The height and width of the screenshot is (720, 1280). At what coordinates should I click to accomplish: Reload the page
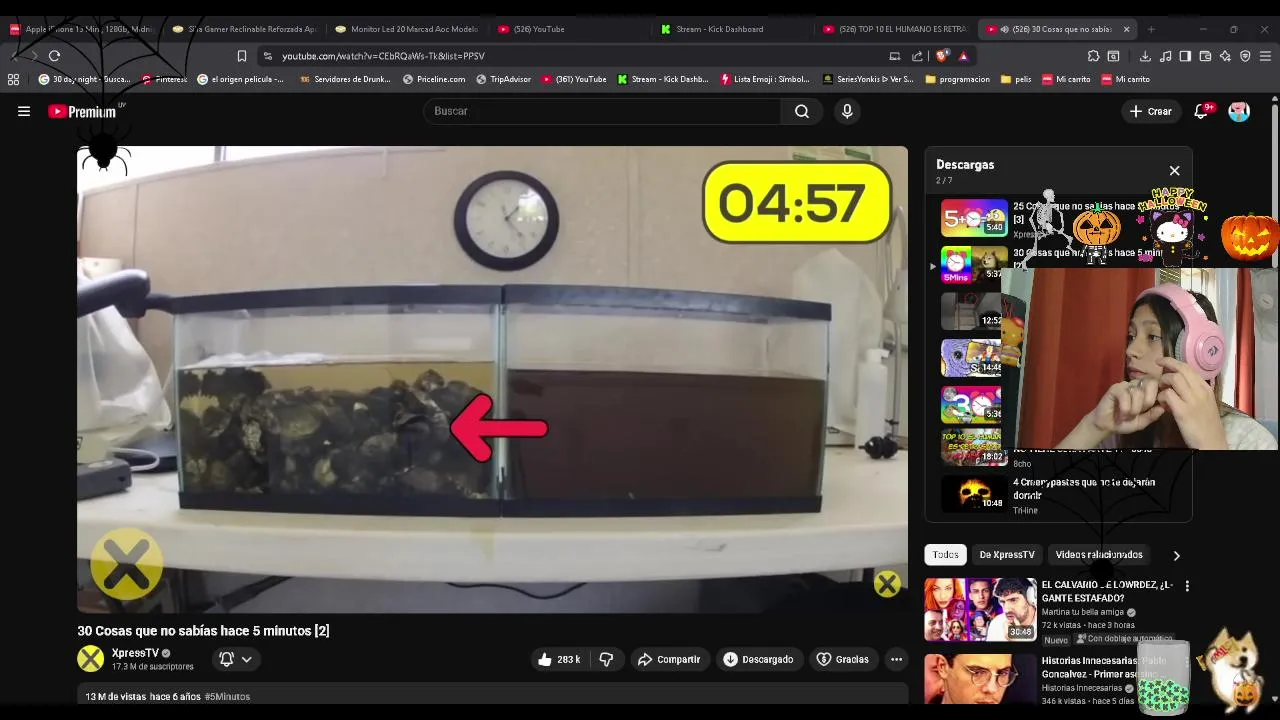coord(54,56)
